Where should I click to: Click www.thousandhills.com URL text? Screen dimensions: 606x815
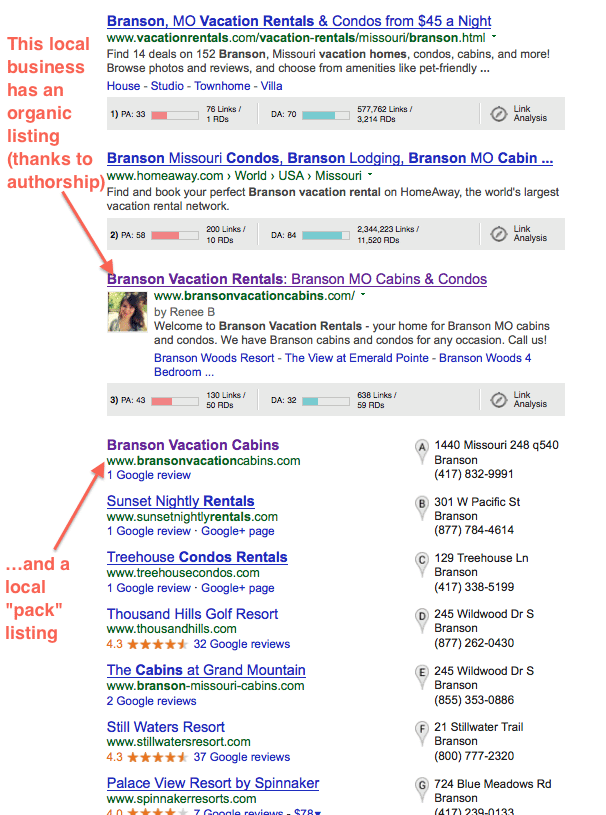pyautogui.click(x=172, y=629)
